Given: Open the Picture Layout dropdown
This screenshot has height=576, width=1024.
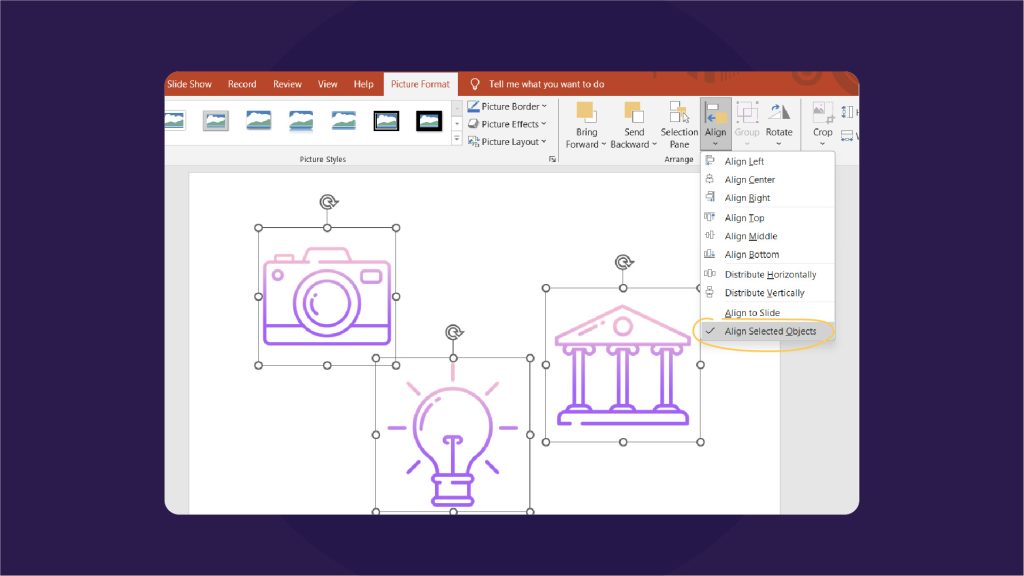Looking at the screenshot, I should point(507,142).
